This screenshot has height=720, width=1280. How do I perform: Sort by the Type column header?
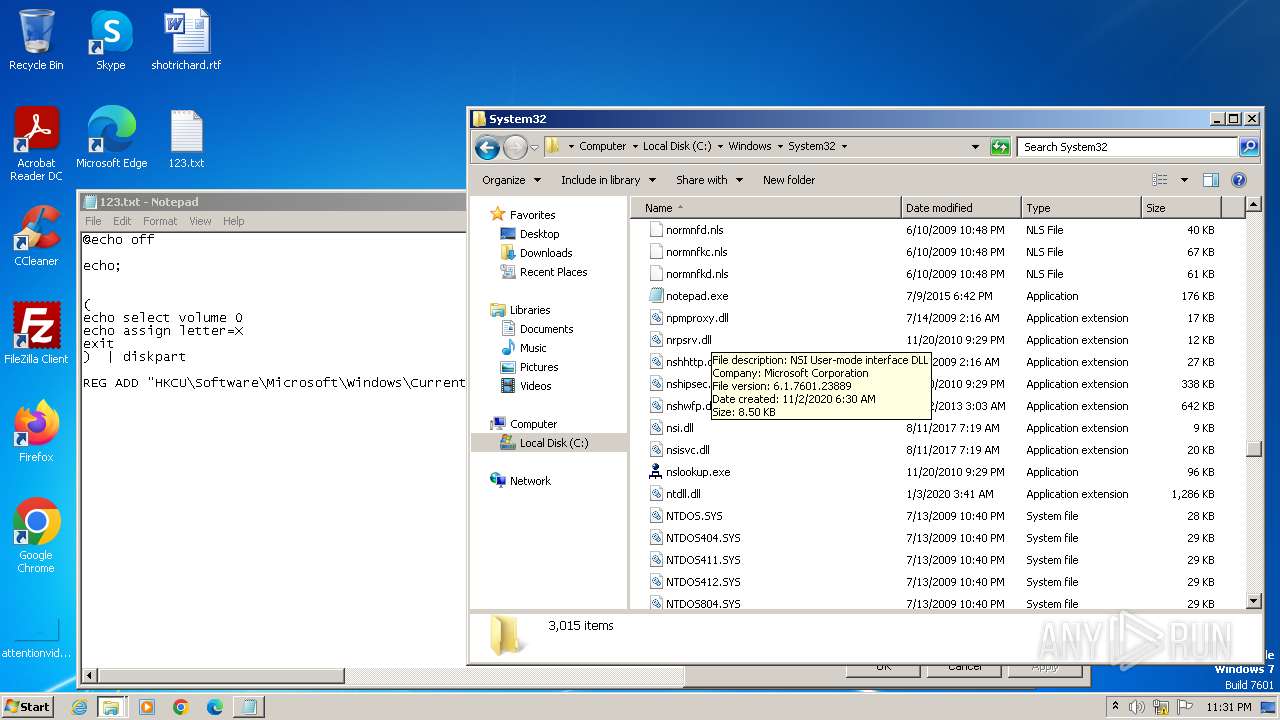pyautogui.click(x=1081, y=208)
